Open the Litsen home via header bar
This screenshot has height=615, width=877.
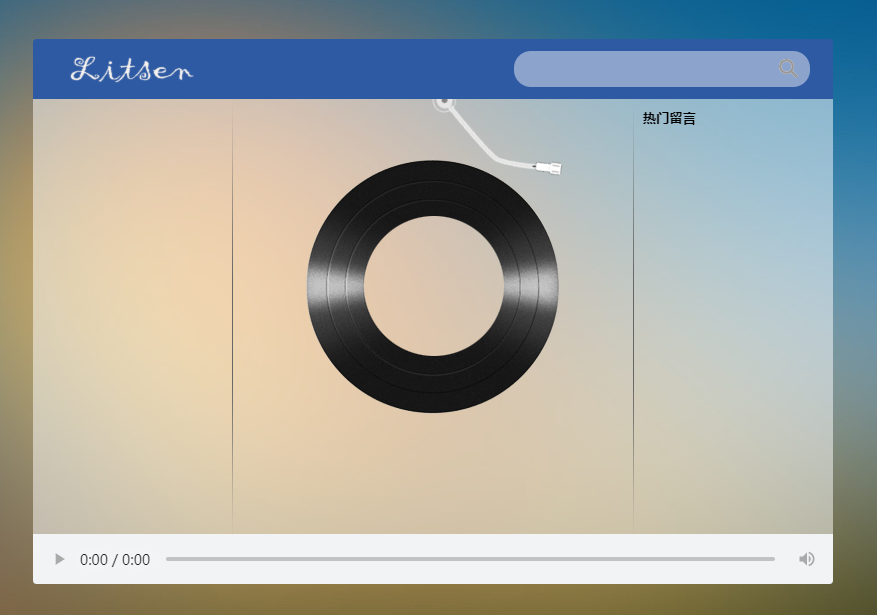click(x=131, y=69)
